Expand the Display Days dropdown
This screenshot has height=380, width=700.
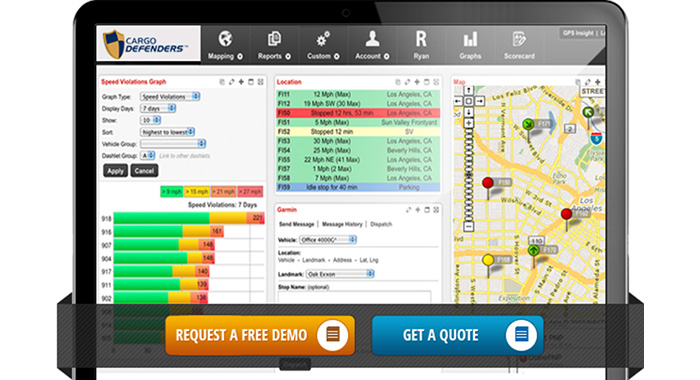158,109
